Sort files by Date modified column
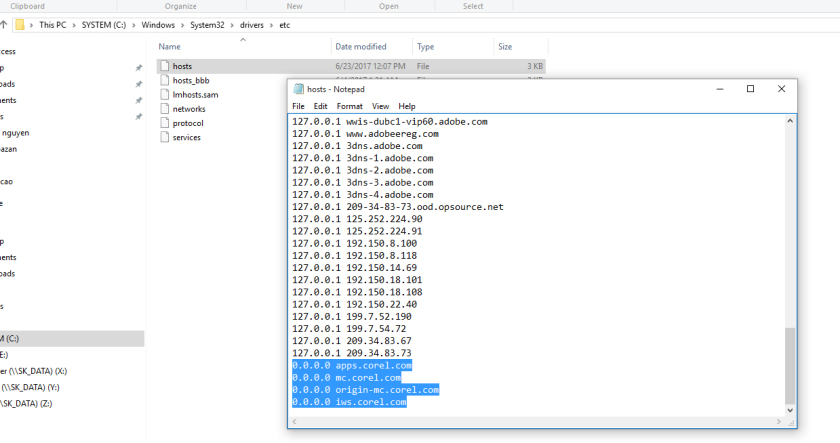This screenshot has height=443, width=840. pos(361,47)
